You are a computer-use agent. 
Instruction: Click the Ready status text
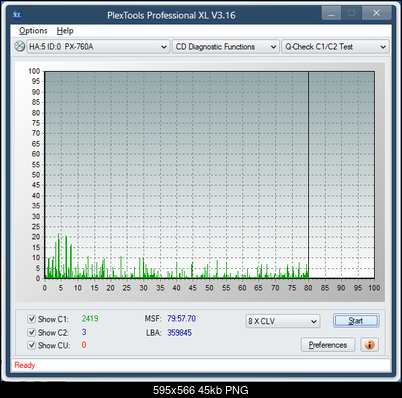pyautogui.click(x=25, y=365)
